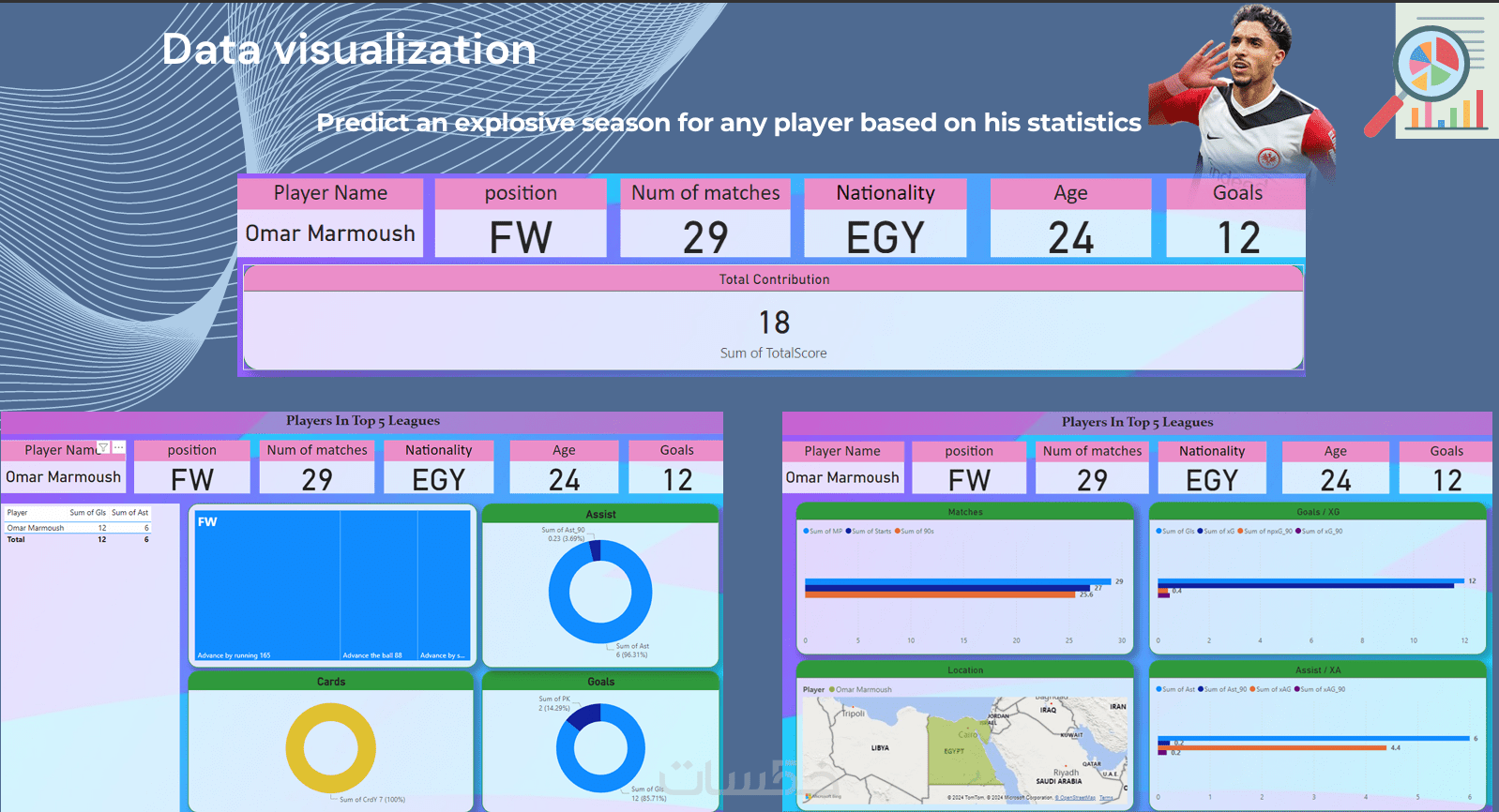Click the EGY value in the top Nationality card
Viewport: 1499px width, 812px height.
coord(886,237)
